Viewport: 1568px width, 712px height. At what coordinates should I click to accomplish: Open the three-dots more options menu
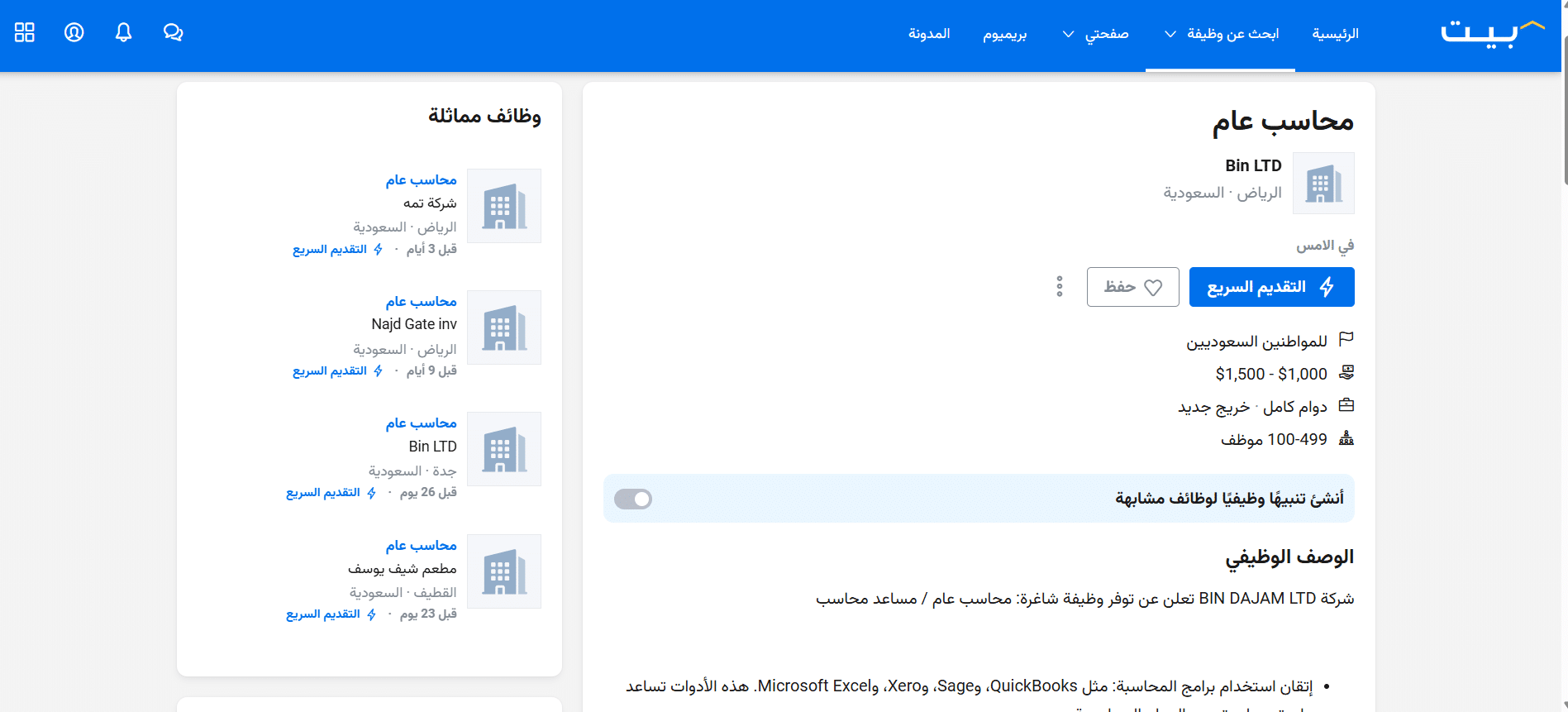(x=1059, y=287)
